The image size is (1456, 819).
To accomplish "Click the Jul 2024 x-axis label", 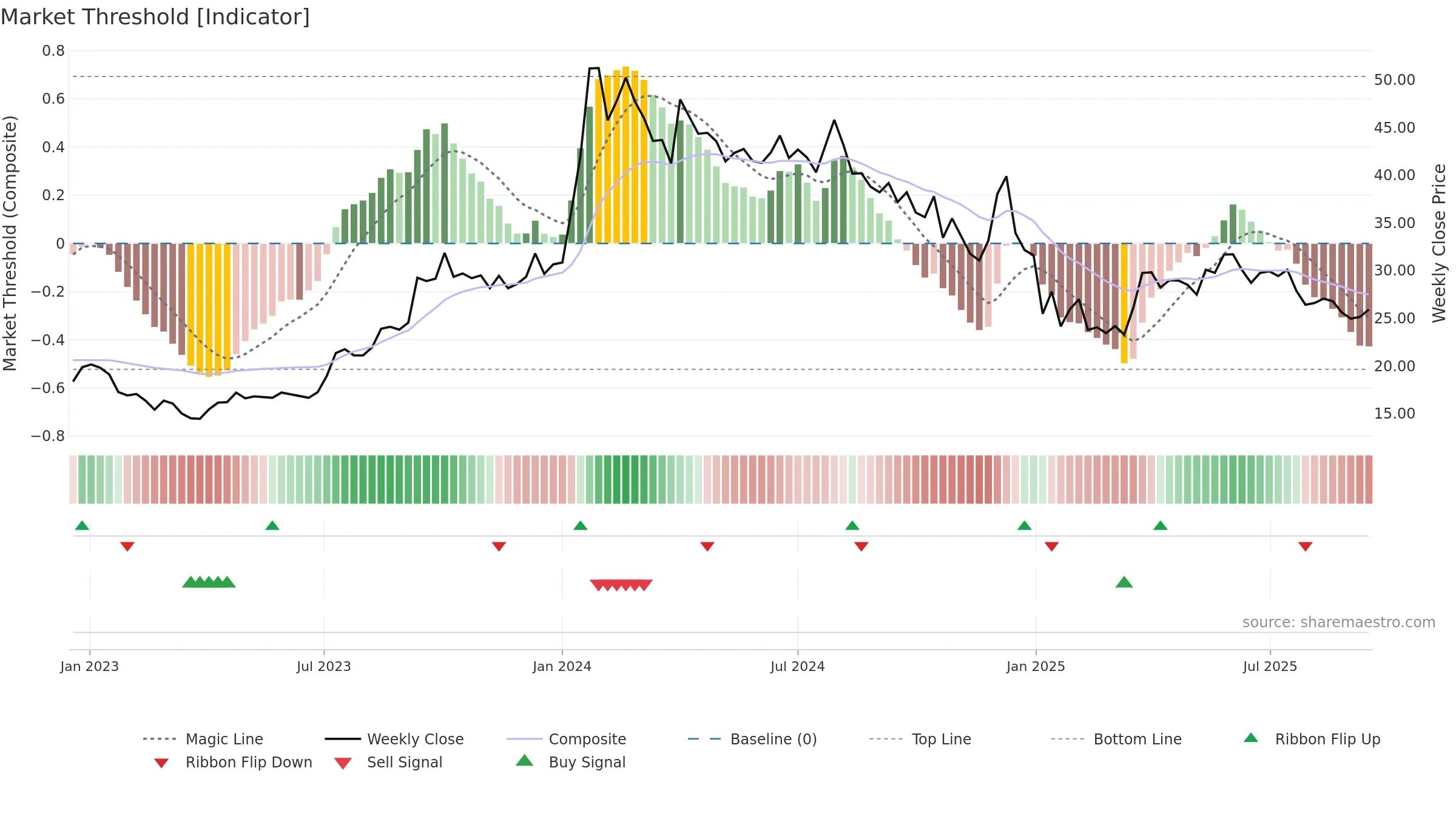I will (798, 666).
